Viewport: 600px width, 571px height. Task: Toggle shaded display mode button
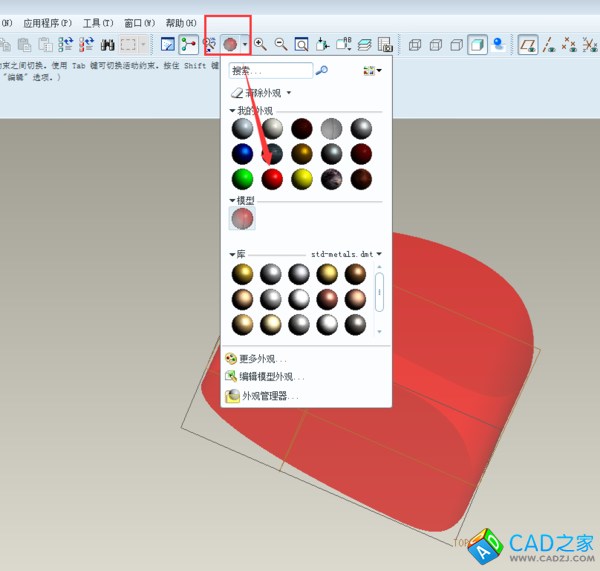pyautogui.click(x=478, y=44)
